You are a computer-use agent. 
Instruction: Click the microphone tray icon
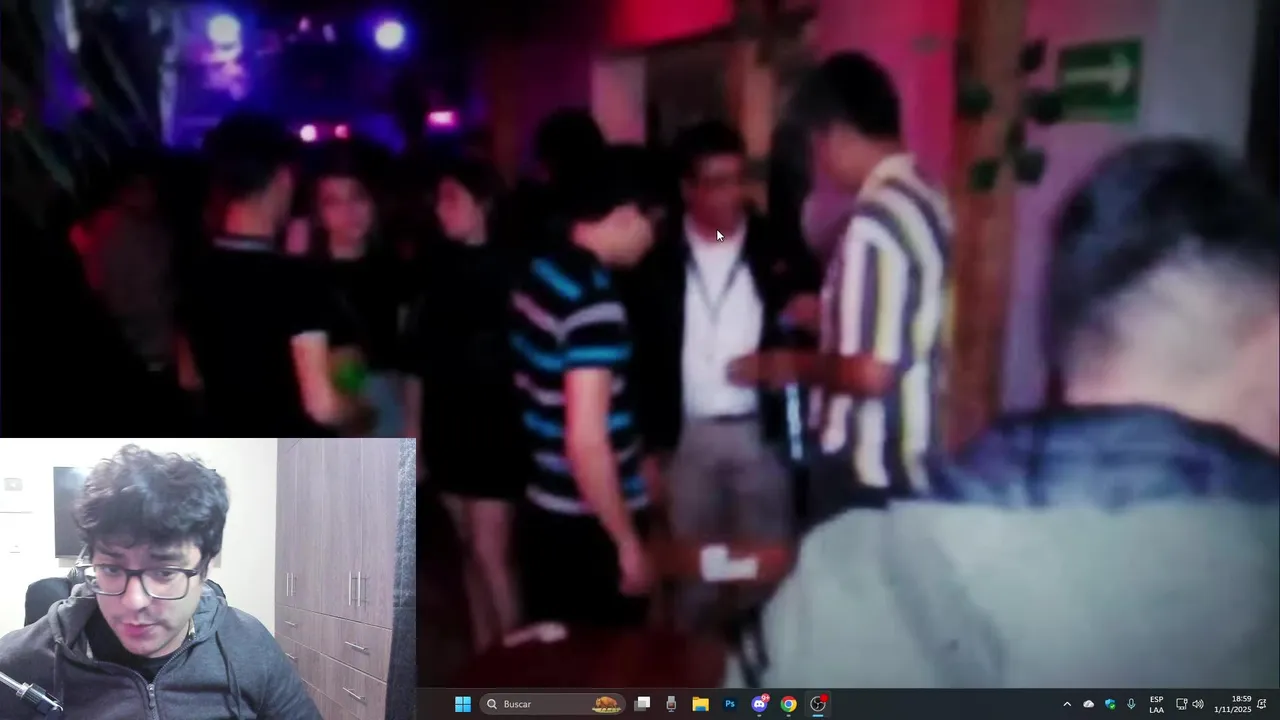(1131, 704)
